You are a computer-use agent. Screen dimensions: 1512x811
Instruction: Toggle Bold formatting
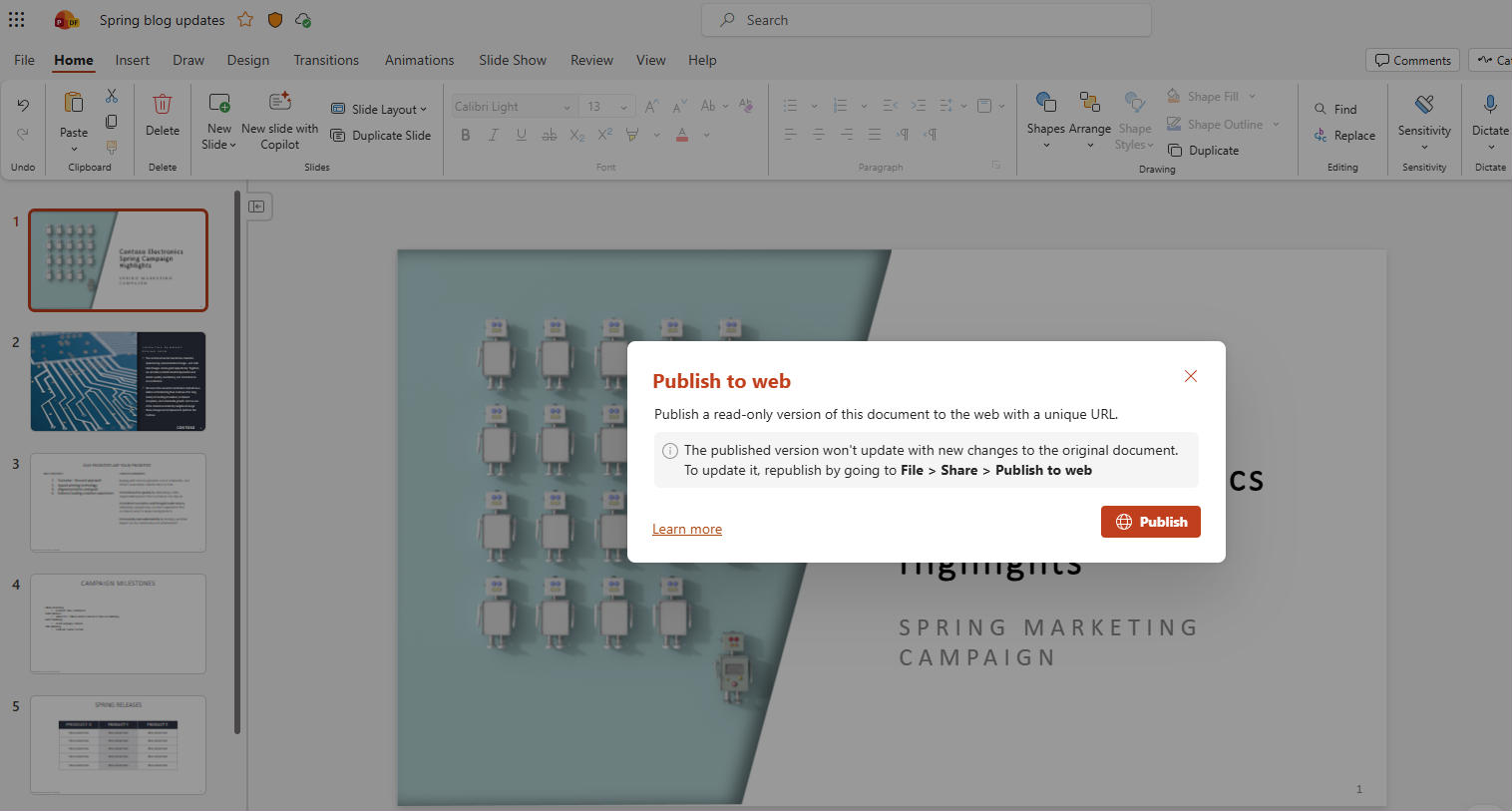(465, 135)
